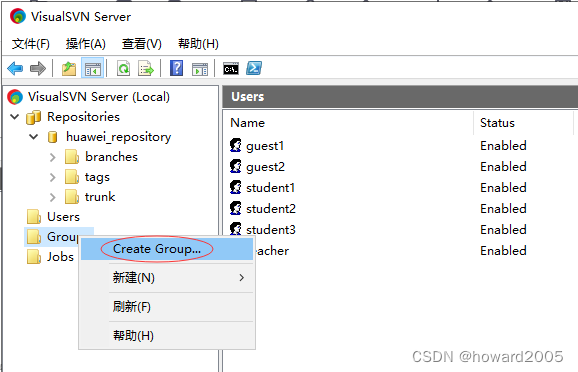
Task: Select the Jobs node label
Action: [60, 257]
